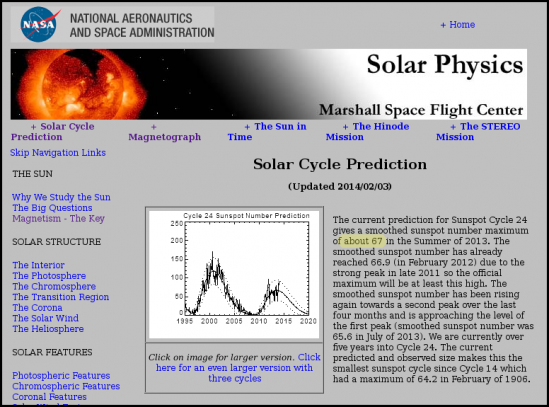
Task: Click the Cycle 24 sunspot prediction chart
Action: click(234, 274)
